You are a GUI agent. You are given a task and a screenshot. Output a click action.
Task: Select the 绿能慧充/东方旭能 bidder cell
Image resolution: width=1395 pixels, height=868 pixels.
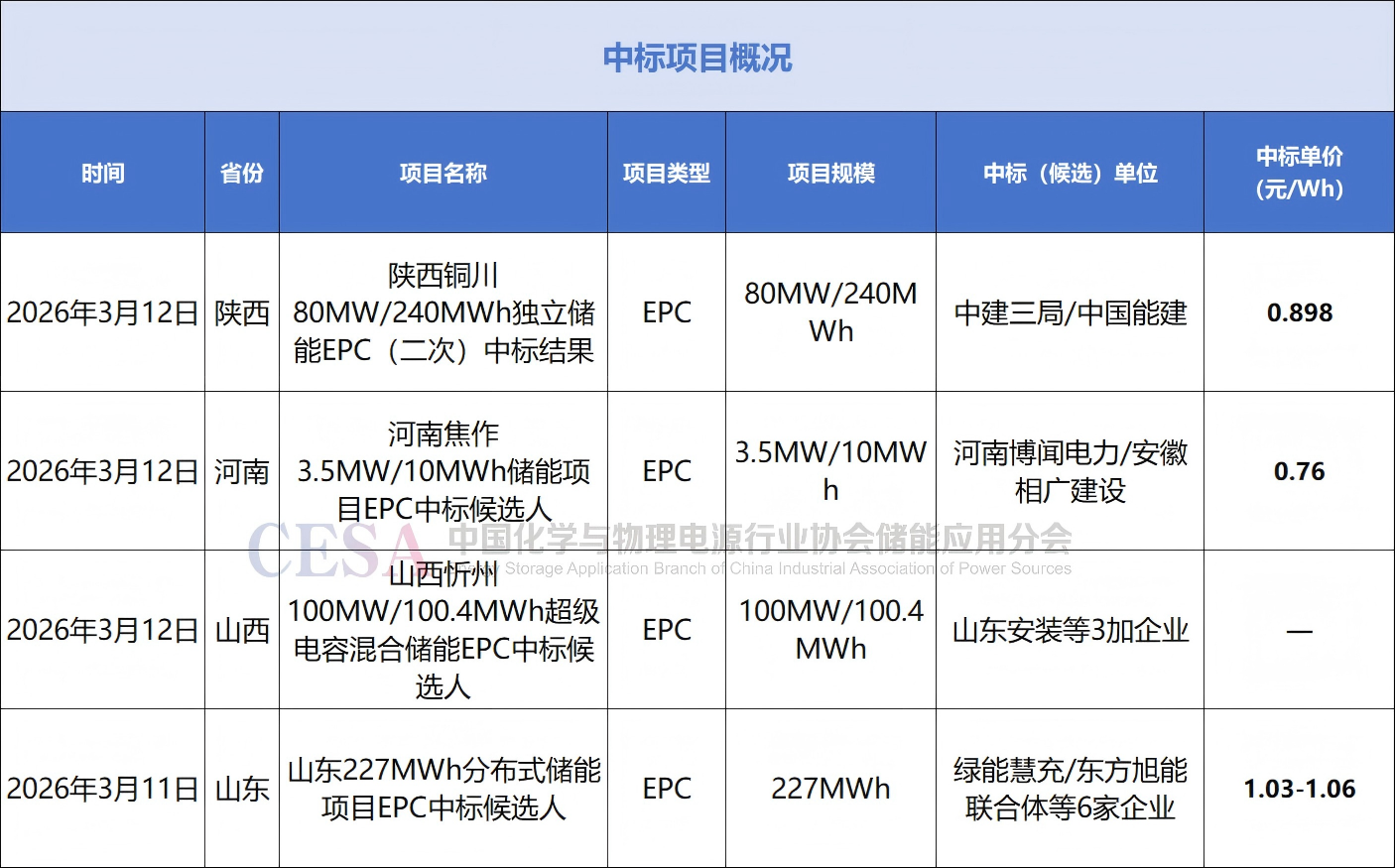(x=1070, y=789)
